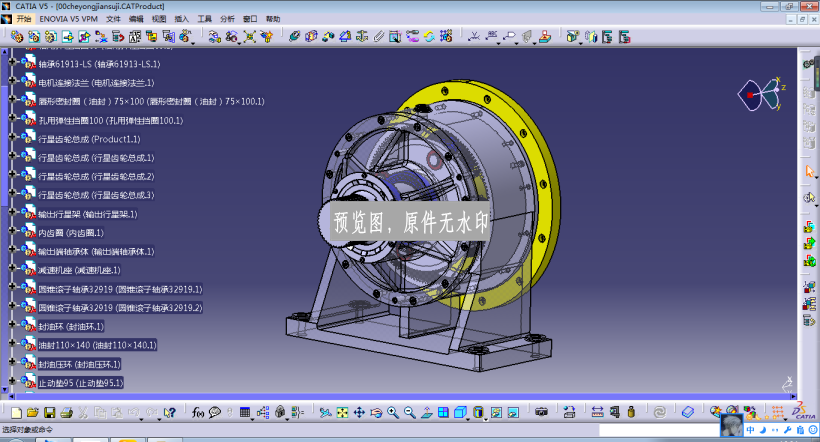Select 封油压环 in the tree
Viewport: 820px width, 442px height.
tap(79, 364)
